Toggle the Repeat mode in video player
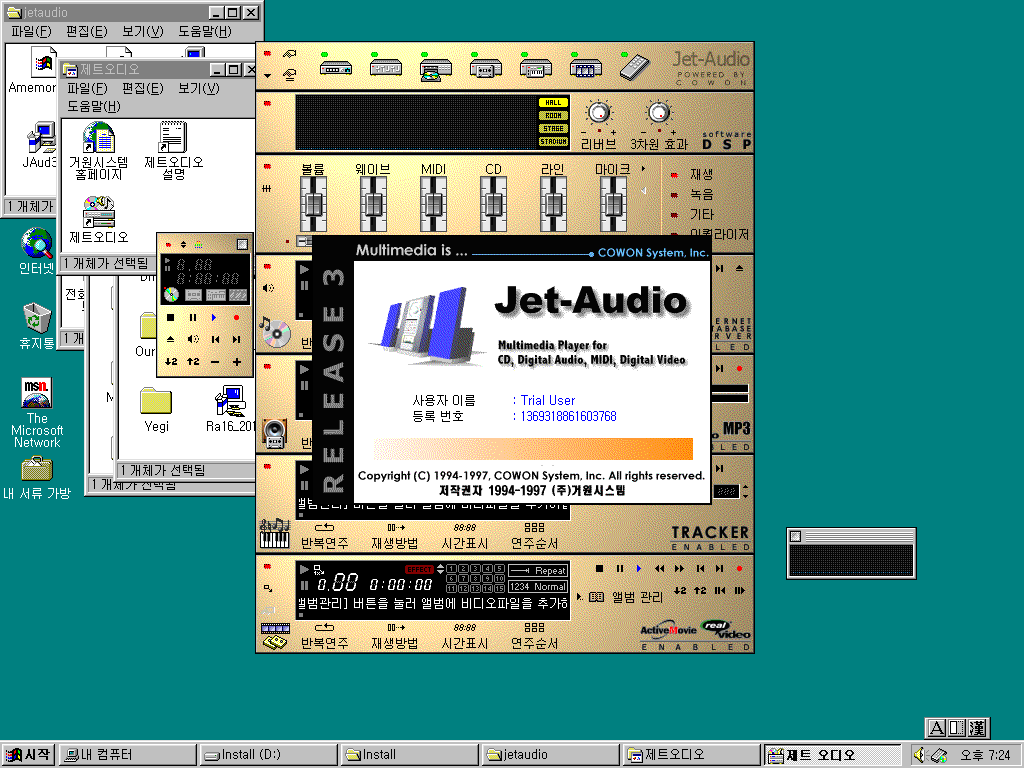 coord(538,571)
